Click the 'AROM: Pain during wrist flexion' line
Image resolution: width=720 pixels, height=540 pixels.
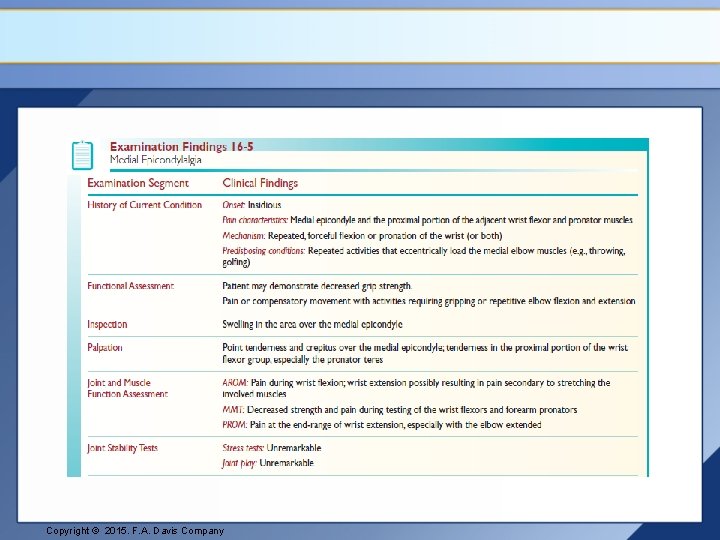coord(416,388)
